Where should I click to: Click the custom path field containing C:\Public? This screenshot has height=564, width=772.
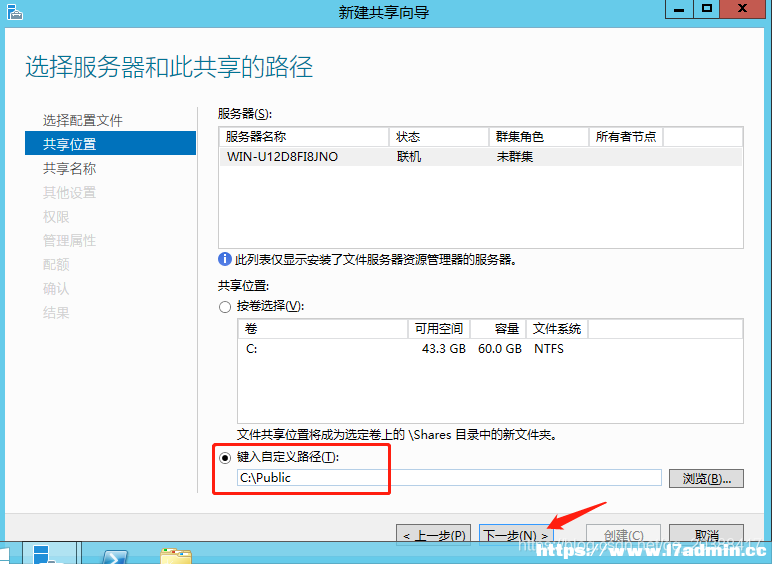click(x=449, y=477)
